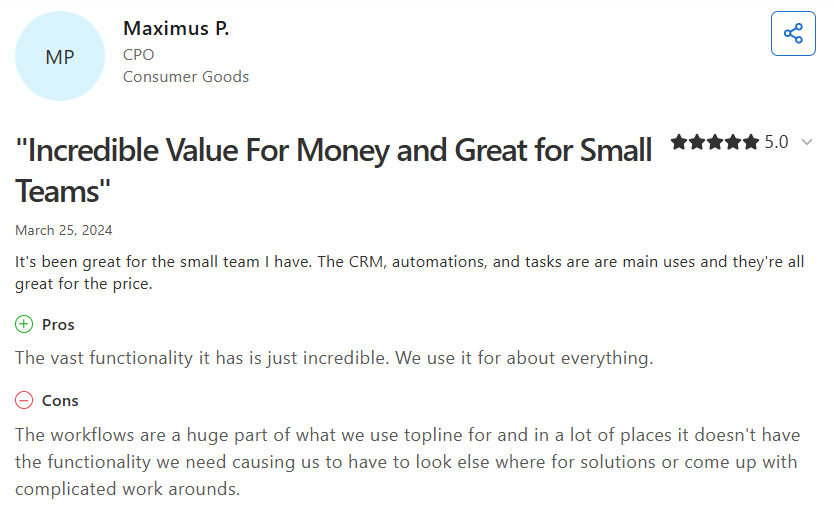Click the Consumer Goods industry label

tap(186, 77)
